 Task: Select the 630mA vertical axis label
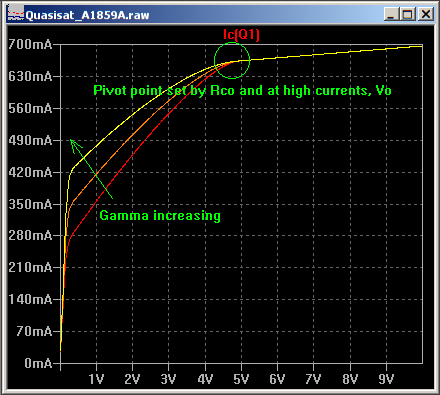(30, 76)
